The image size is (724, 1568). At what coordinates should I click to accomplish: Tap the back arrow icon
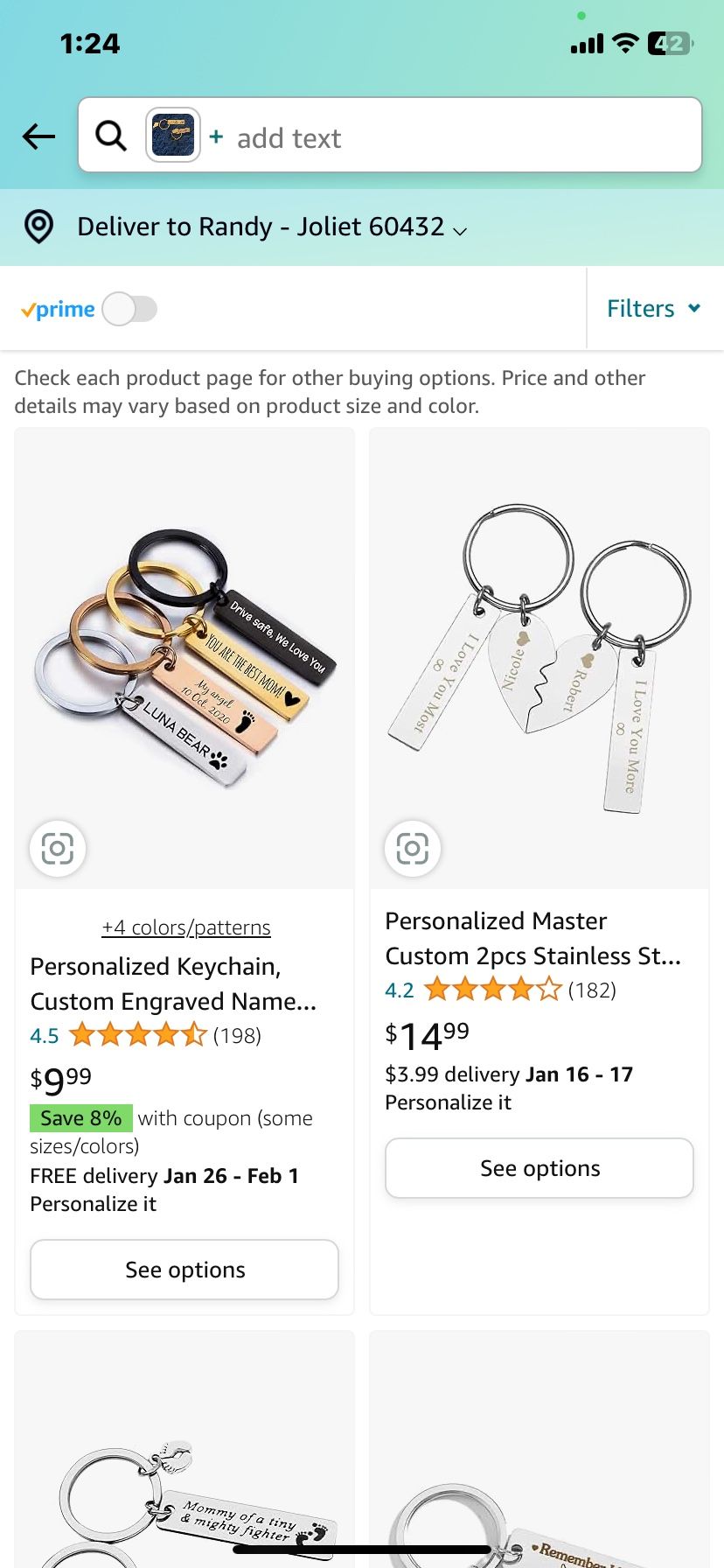[39, 136]
